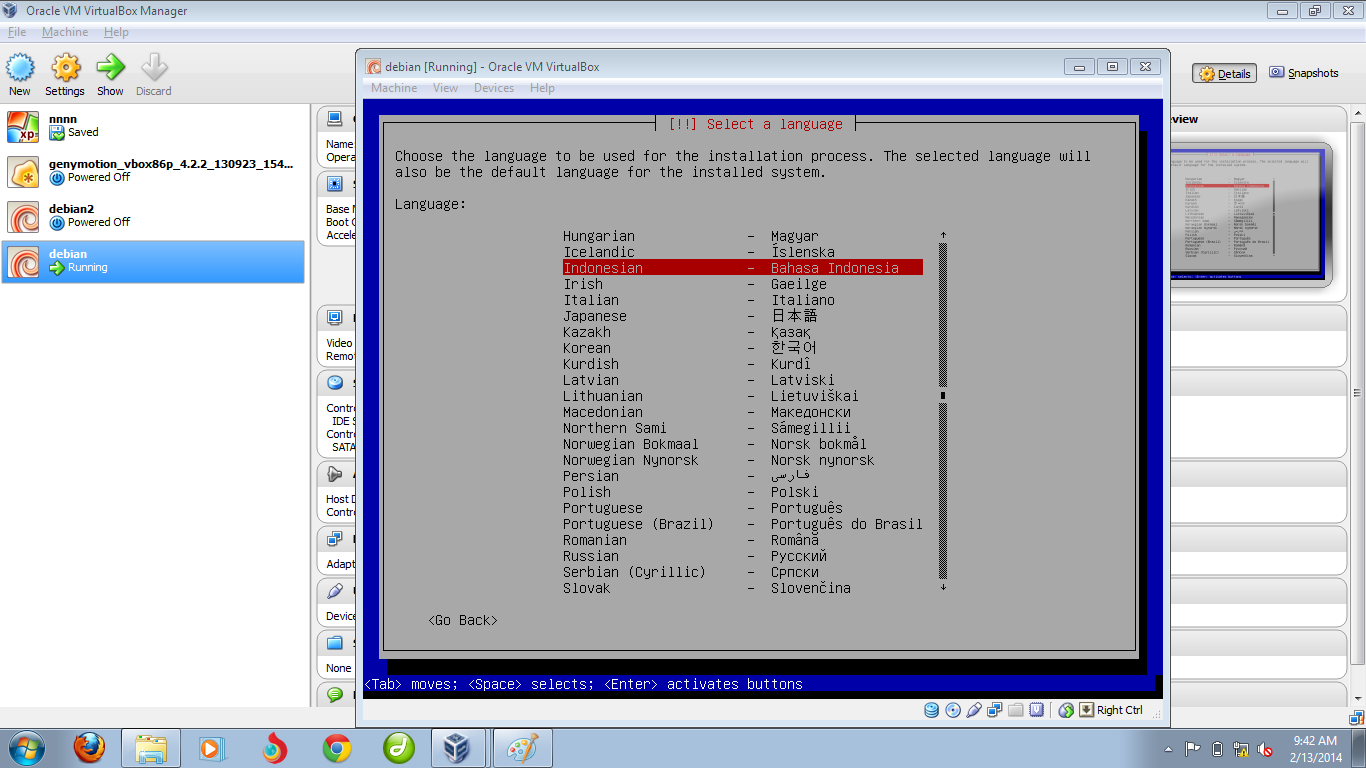
Task: Click the taskbar clock showing 9:42 AM
Action: 1315,748
